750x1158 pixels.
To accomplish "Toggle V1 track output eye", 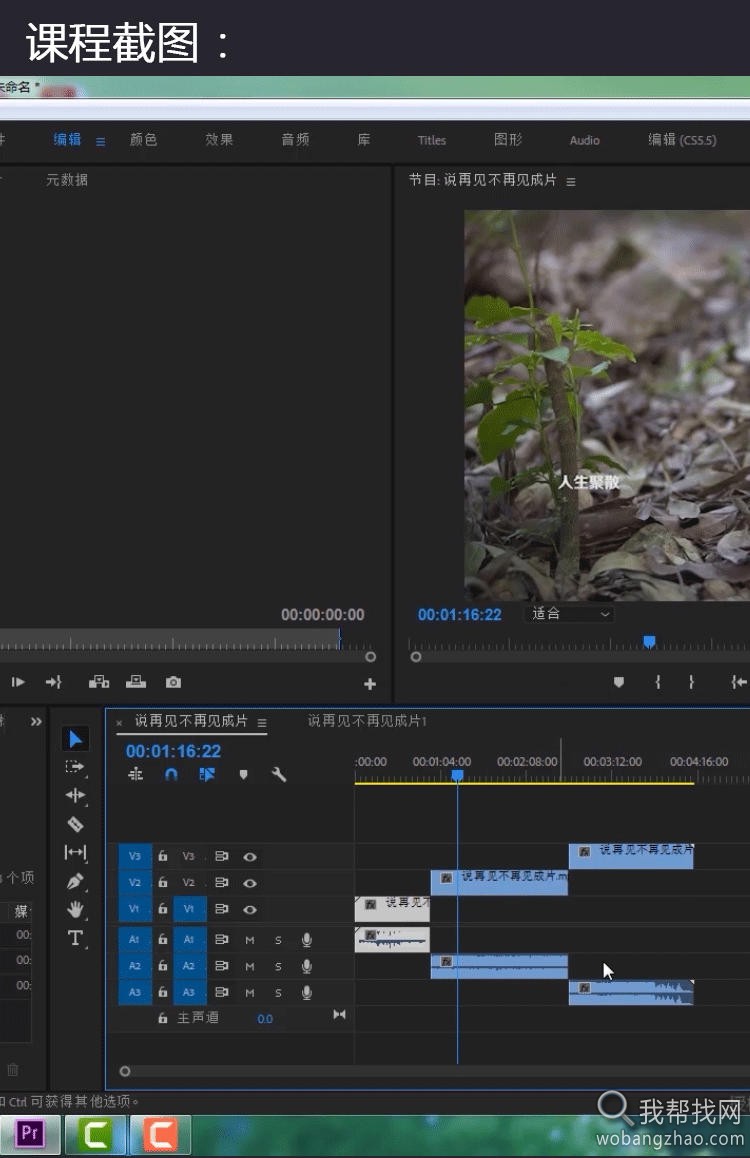I will (x=250, y=909).
